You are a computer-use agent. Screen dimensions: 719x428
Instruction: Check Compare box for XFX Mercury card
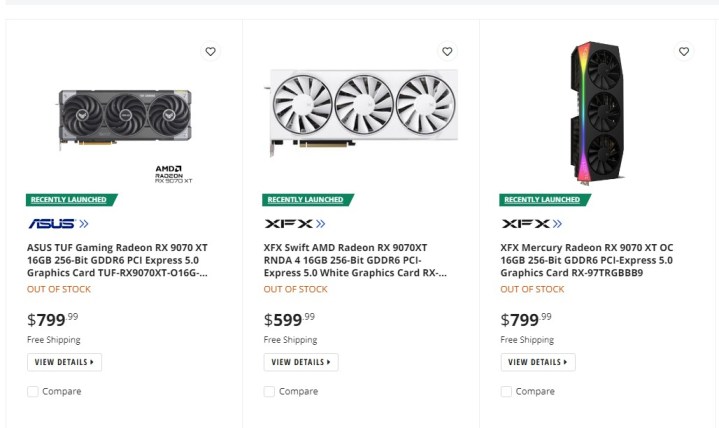point(506,392)
